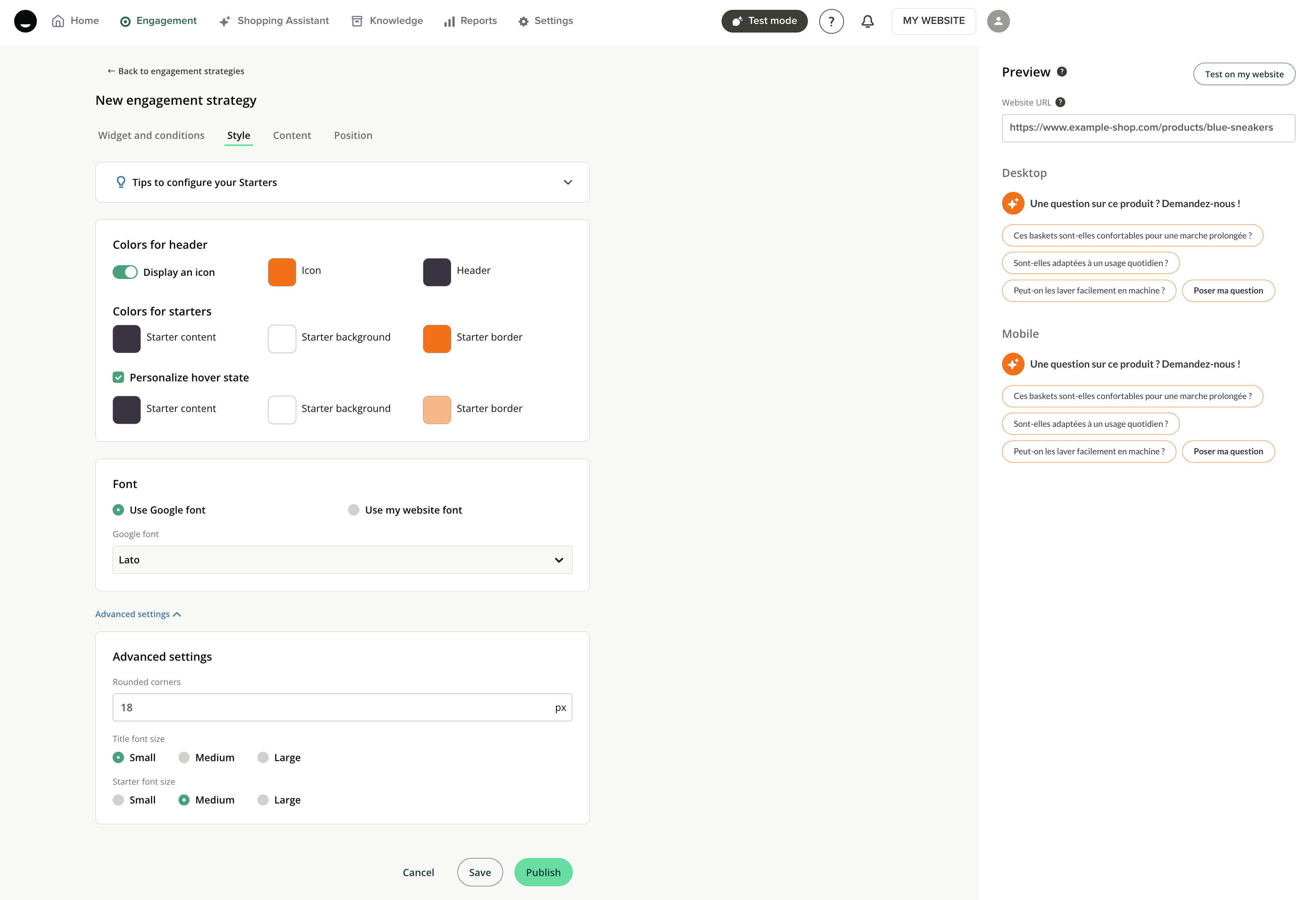Screen dimensions: 1316x900
Task: Click the Engagement target icon
Action: pyautogui.click(x=125, y=22)
